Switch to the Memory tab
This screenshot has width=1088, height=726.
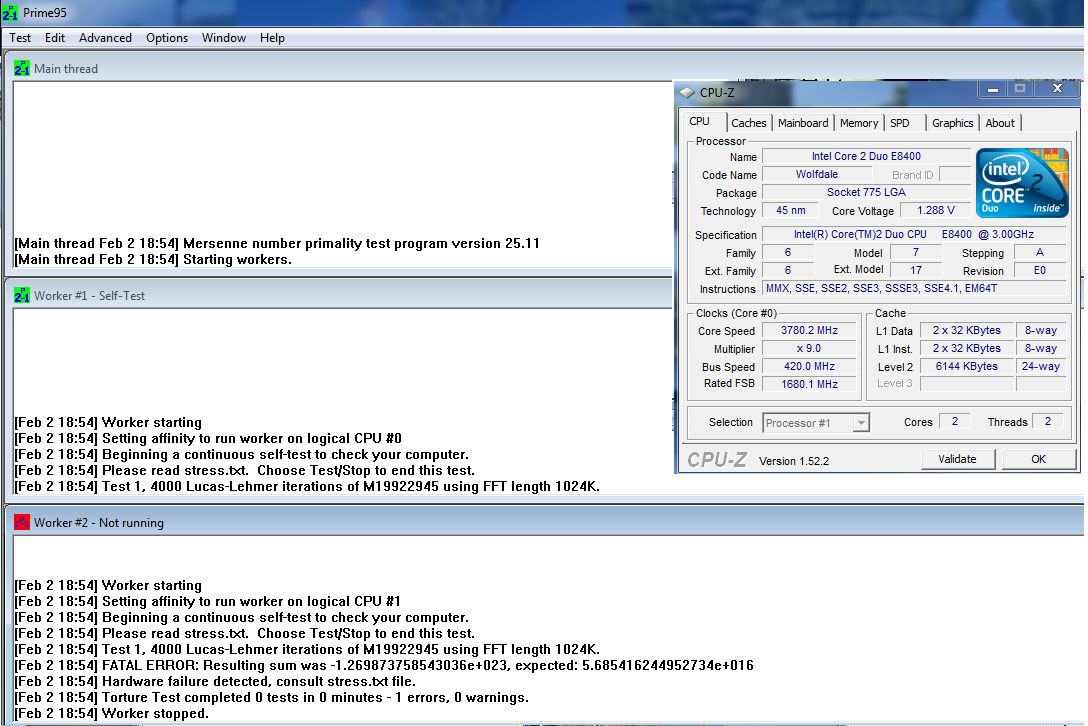pyautogui.click(x=858, y=123)
